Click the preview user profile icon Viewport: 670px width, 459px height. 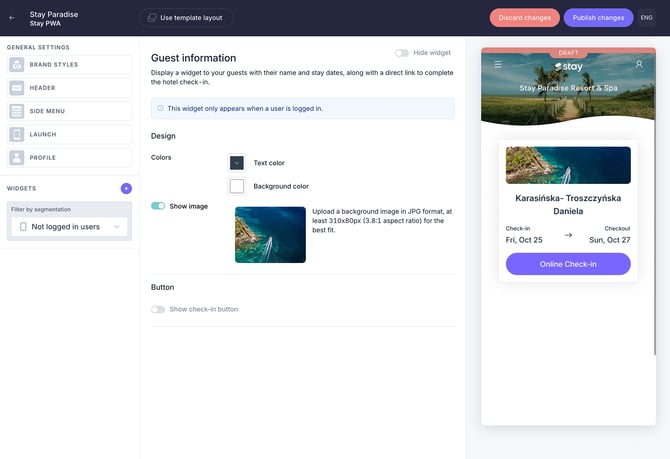(639, 65)
